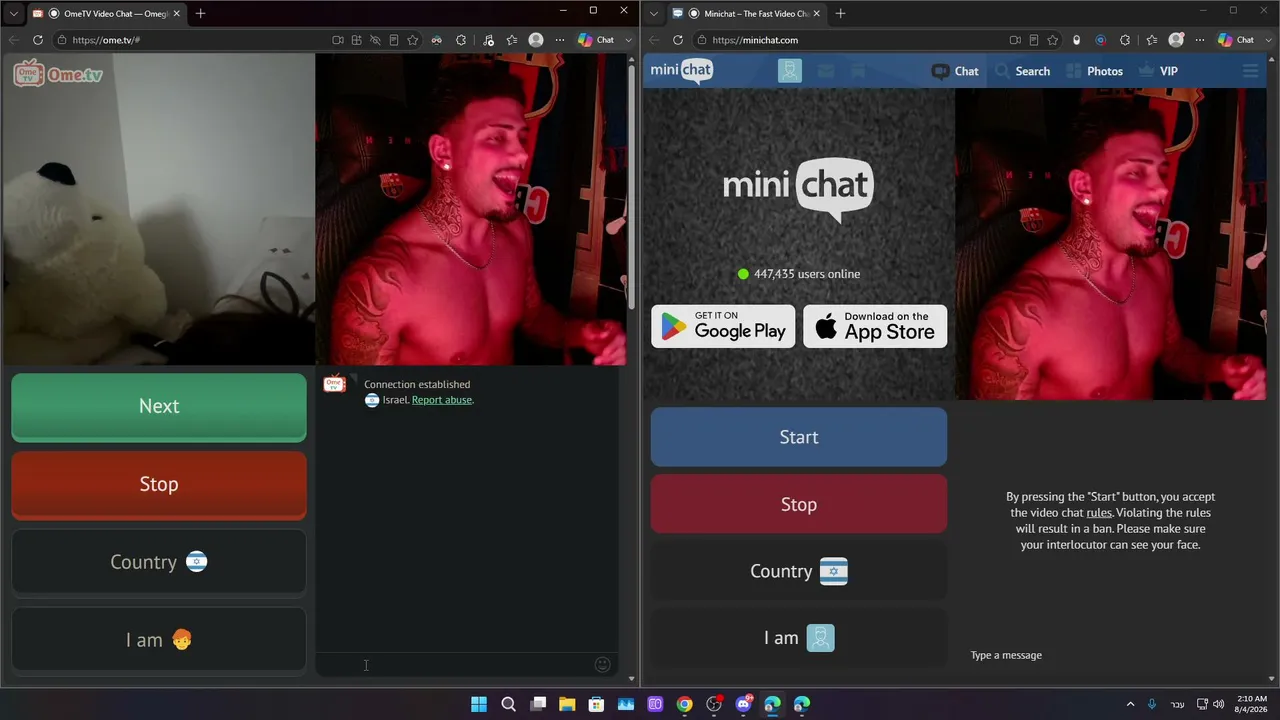Open immersive reader icon in ome.tv address bar
Screen dimensions: 1280x720
click(x=394, y=40)
